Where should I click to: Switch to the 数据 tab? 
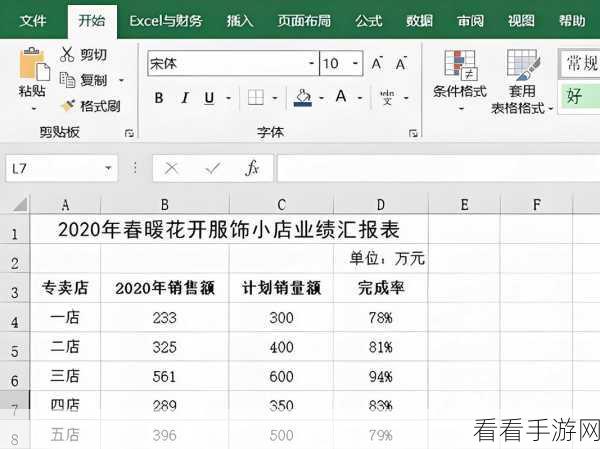click(x=419, y=21)
